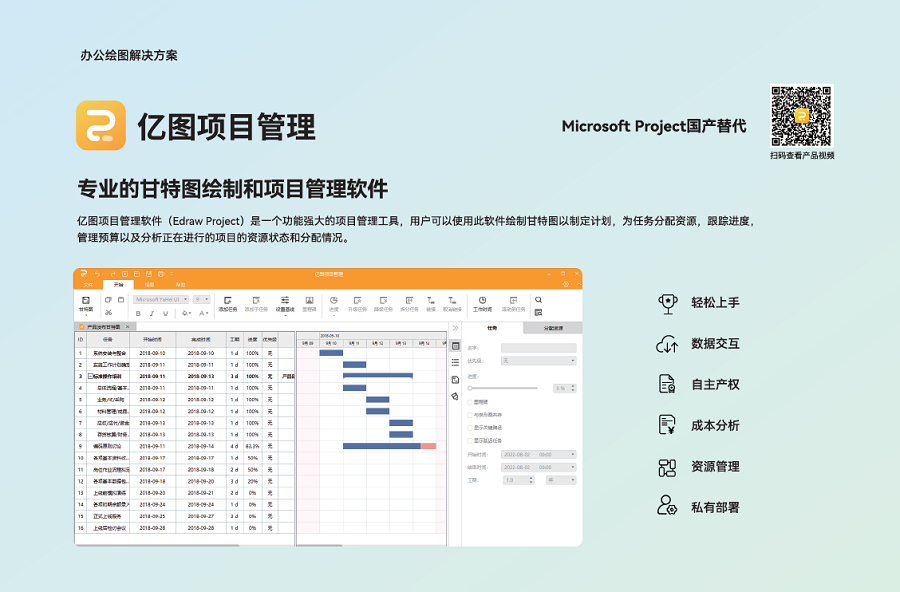This screenshot has height=592, width=900.
Task: Click the trophy icon beside 轻松上手
Action: [668, 303]
